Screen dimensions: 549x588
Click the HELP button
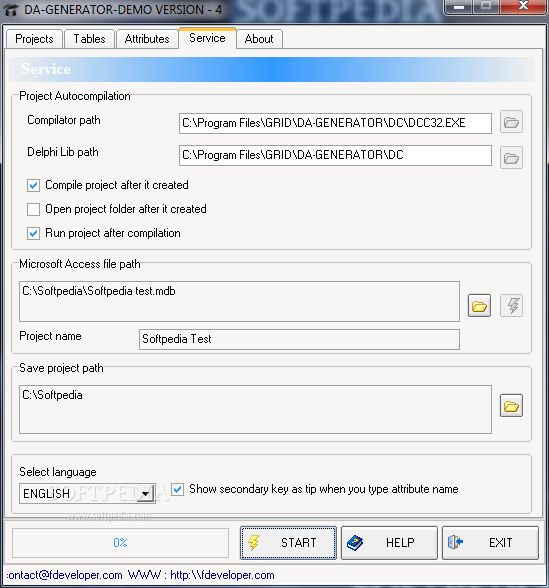[389, 543]
